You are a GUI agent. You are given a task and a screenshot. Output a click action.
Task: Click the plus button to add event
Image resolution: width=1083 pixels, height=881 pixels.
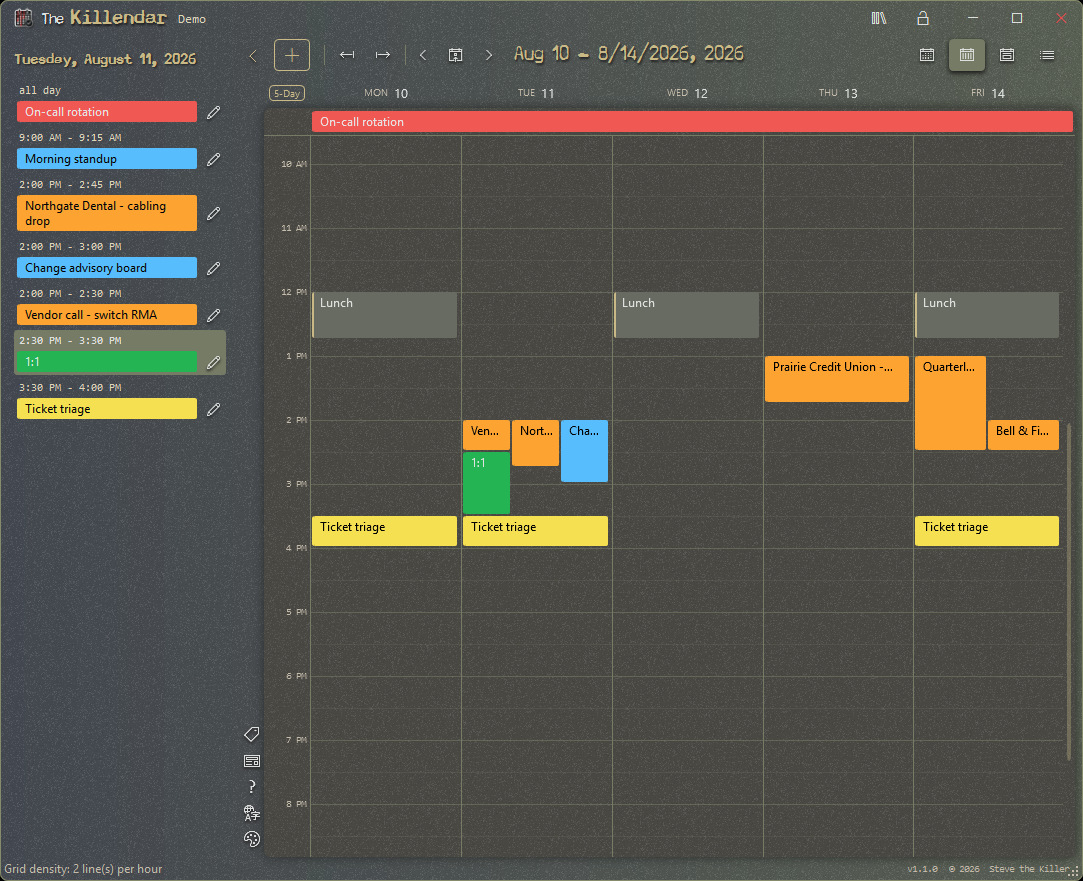(291, 55)
